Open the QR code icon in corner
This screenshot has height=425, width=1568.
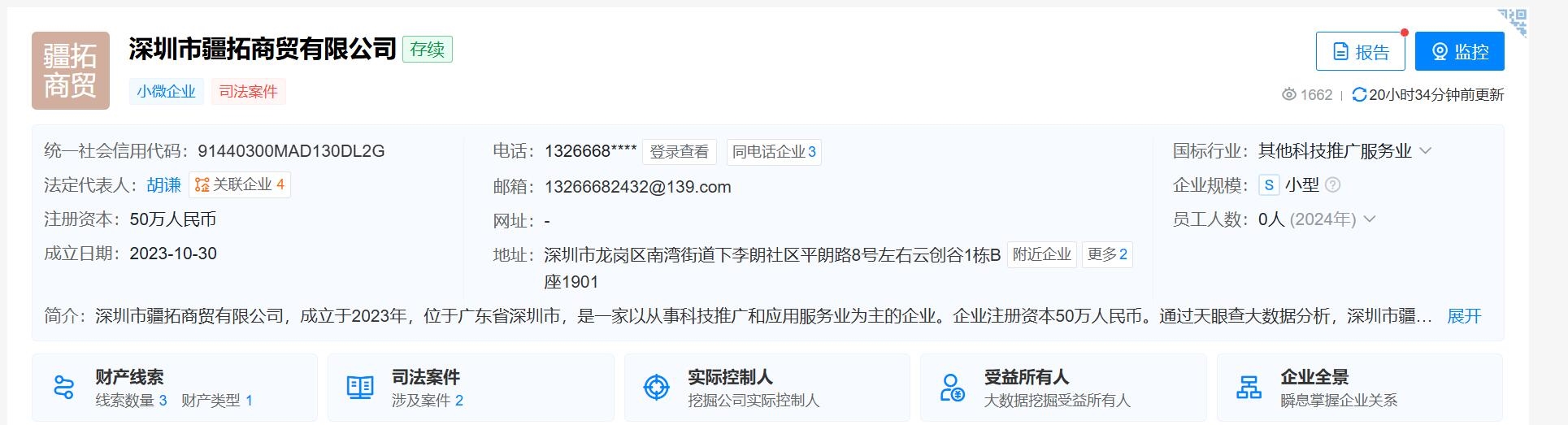(1513, 22)
